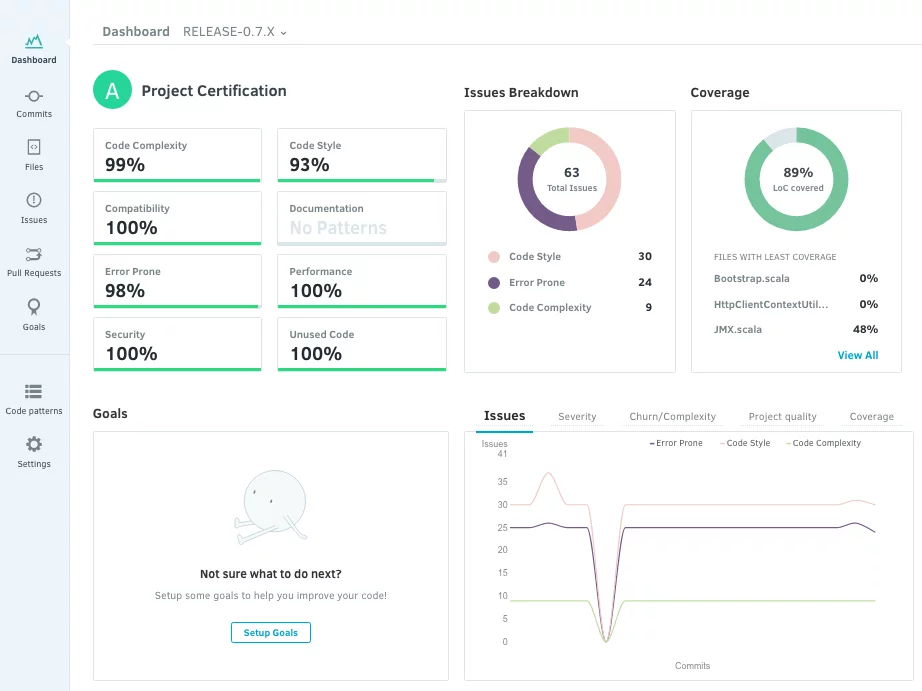Follow the View All coverage link
The image size is (922, 691).
(857, 355)
